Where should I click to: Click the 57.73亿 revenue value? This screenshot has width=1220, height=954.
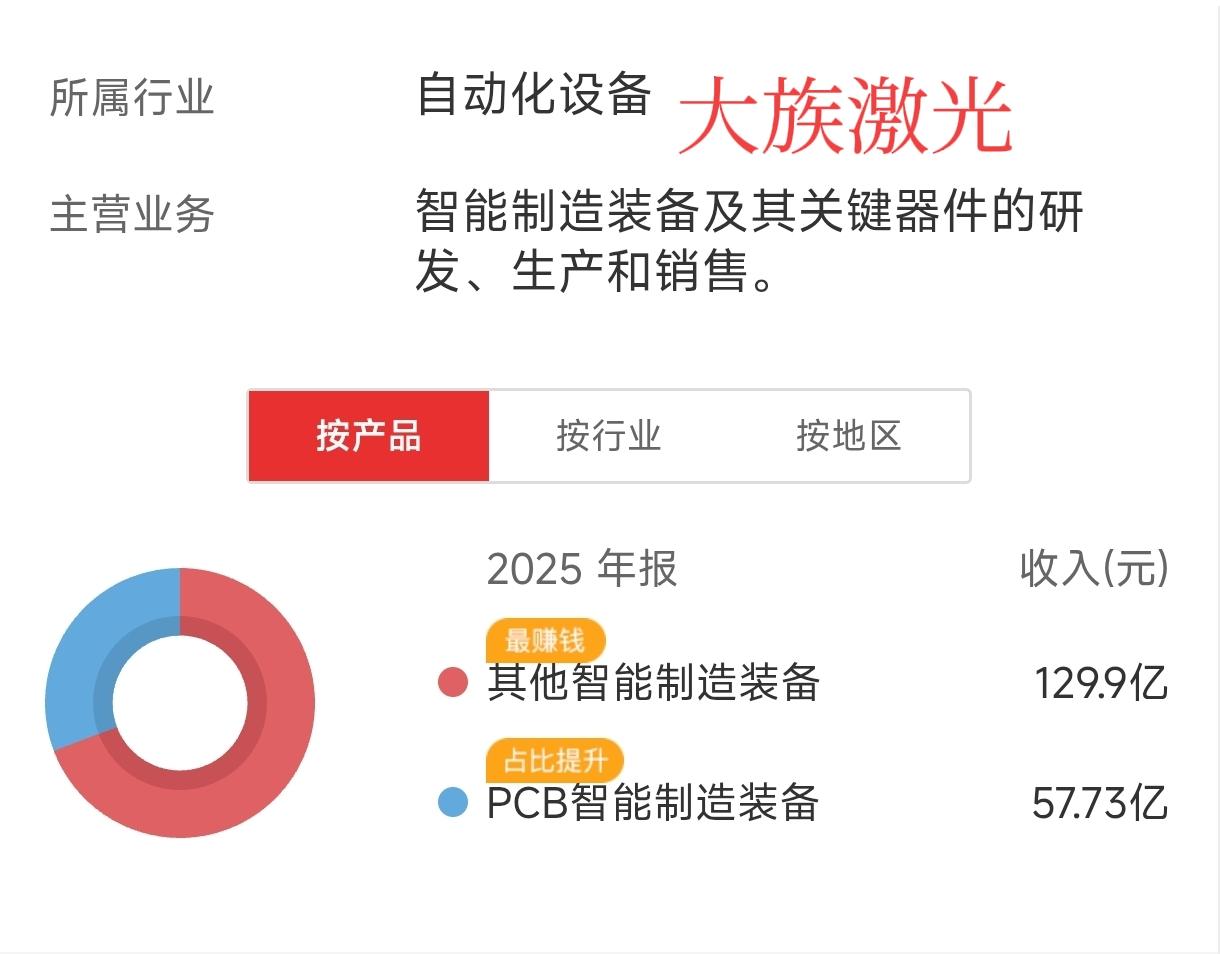click(x=1100, y=802)
